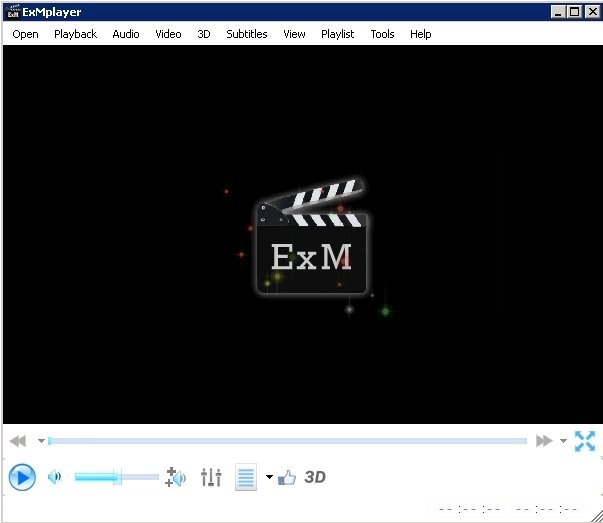Open the fast forward step dropdown arrow
This screenshot has height=523, width=603.
coord(564,441)
